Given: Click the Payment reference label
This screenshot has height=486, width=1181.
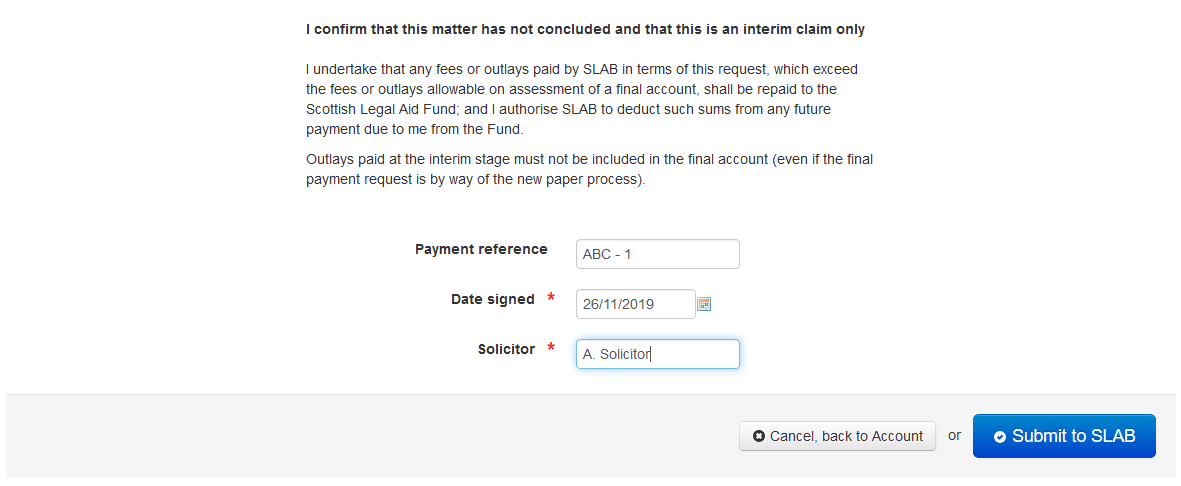Looking at the screenshot, I should pyautogui.click(x=481, y=249).
